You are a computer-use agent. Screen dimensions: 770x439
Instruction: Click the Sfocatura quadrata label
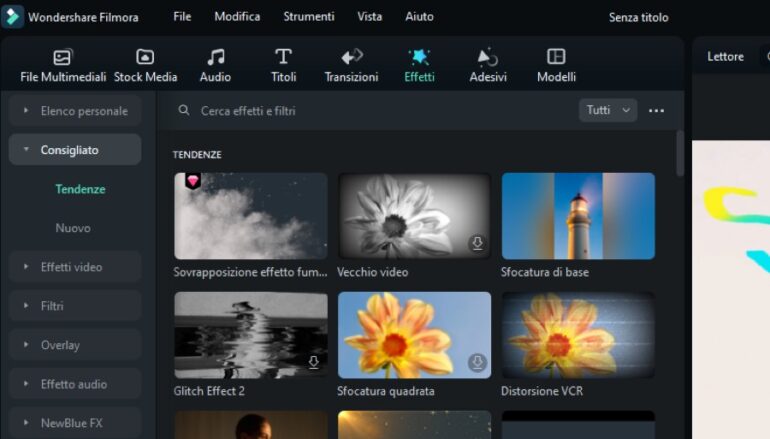(x=385, y=391)
